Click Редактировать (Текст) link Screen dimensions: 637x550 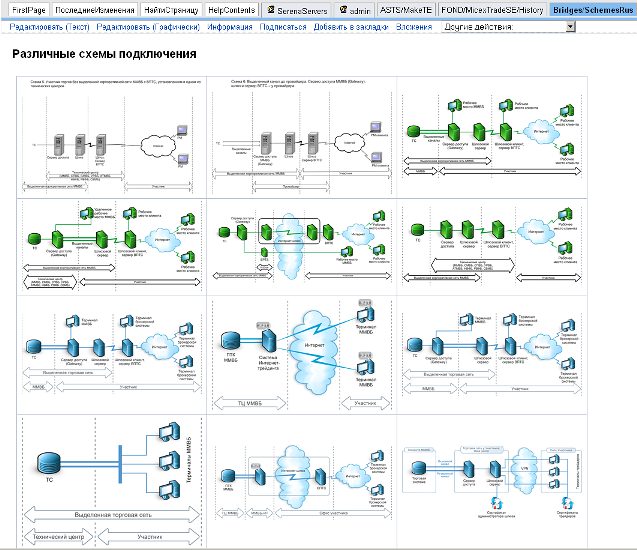coord(49,27)
